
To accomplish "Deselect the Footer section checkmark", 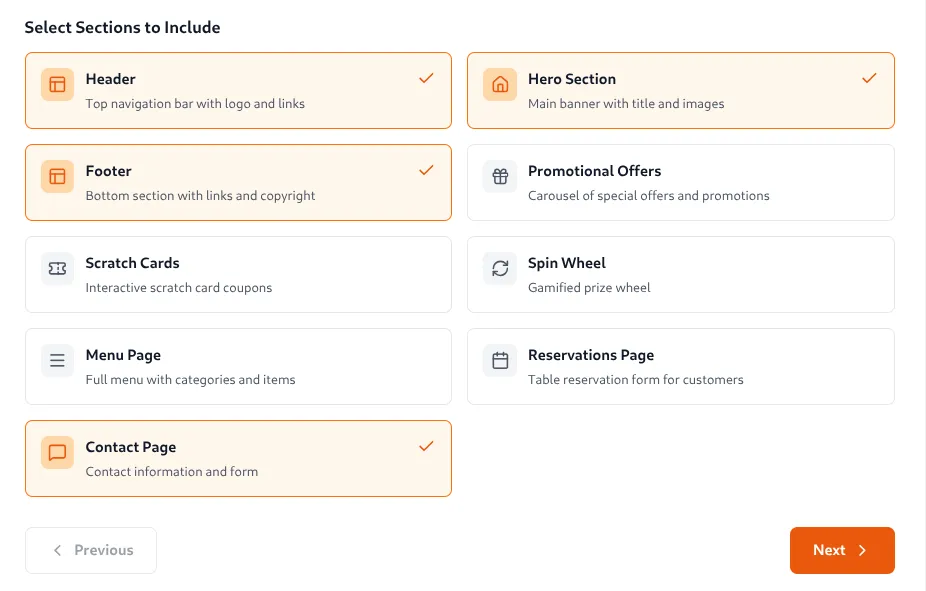I will point(427,170).
